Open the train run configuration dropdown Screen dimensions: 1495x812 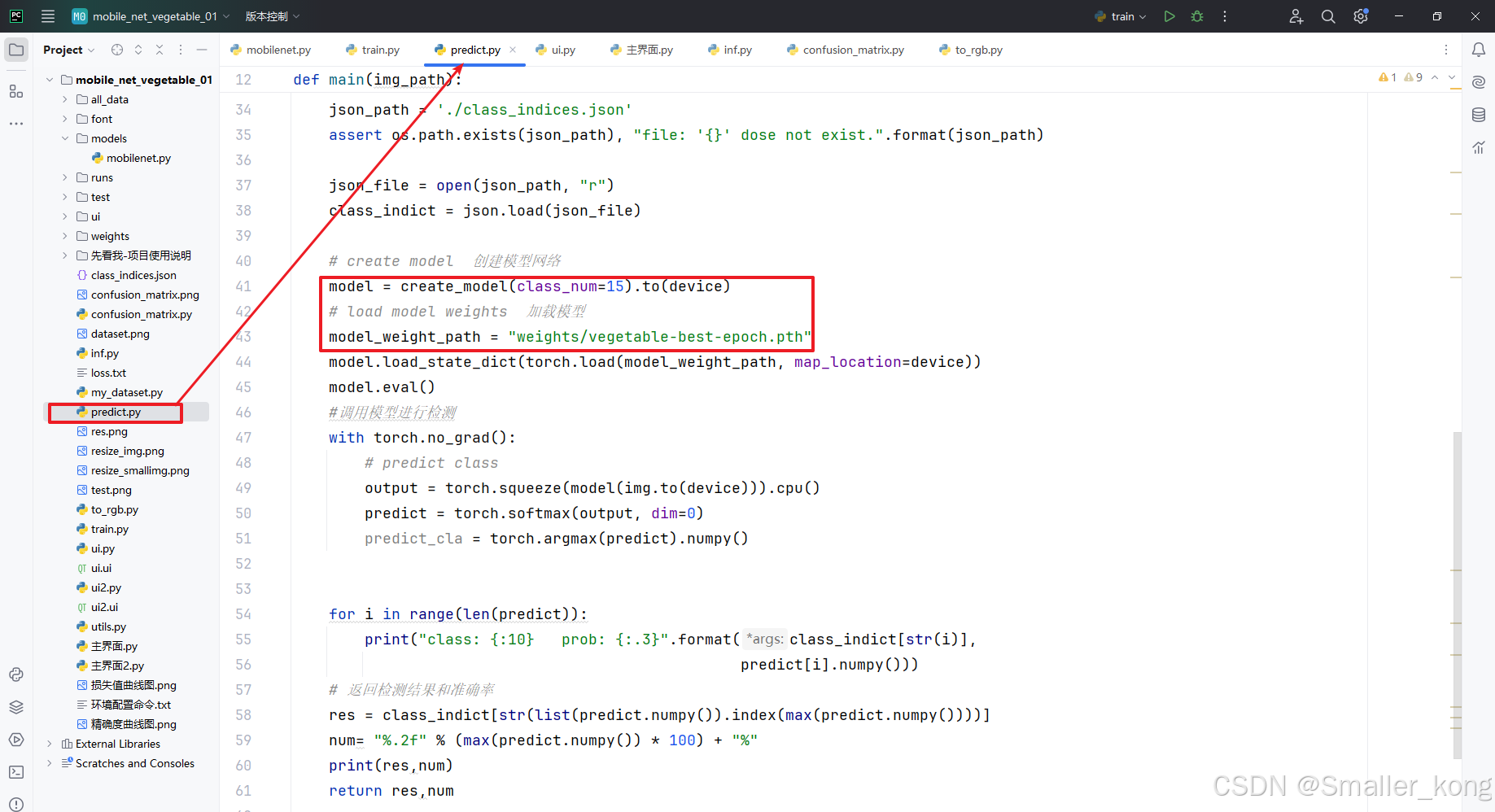1121,16
